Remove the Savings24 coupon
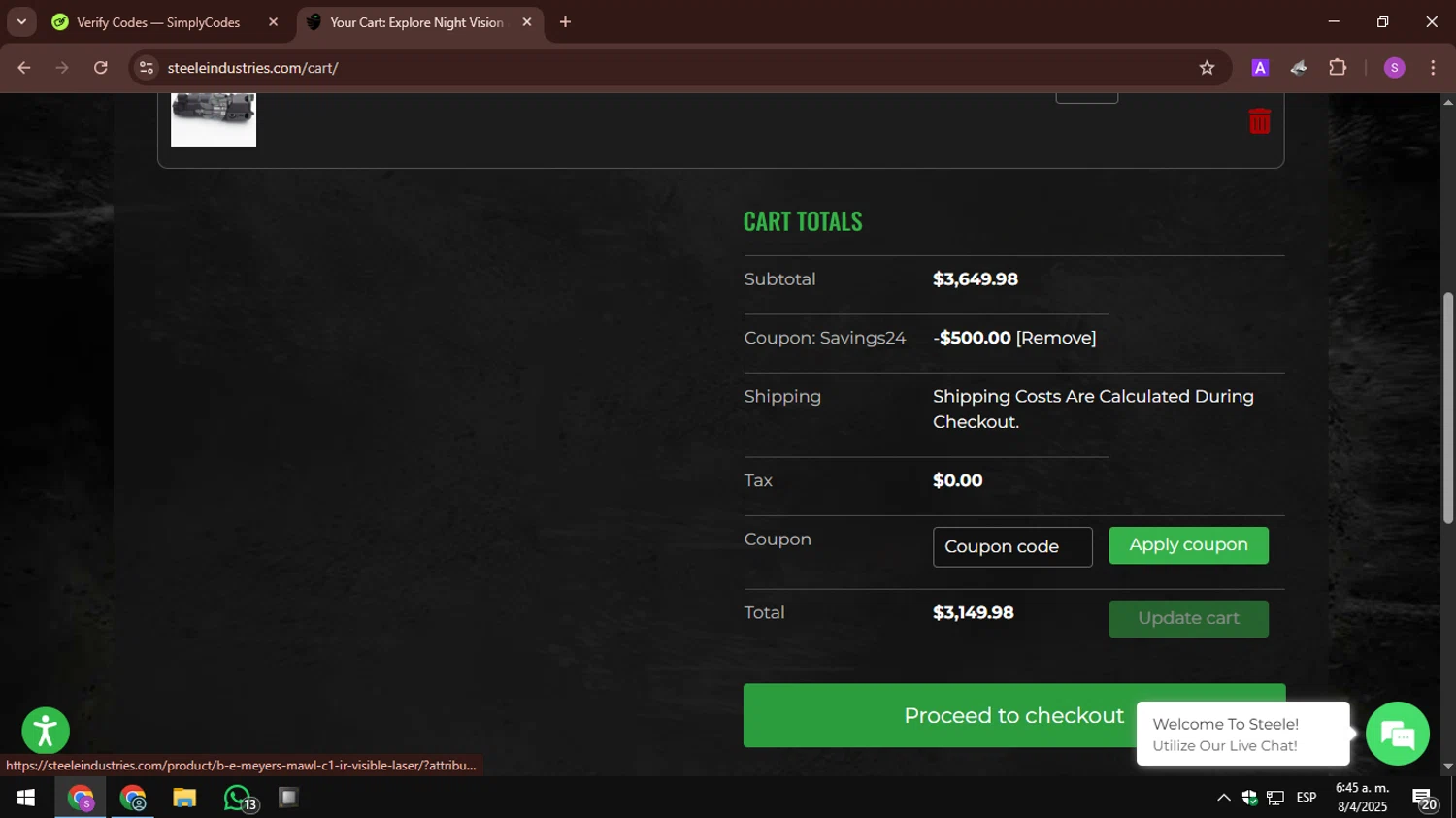1456x818 pixels. (x=1056, y=338)
